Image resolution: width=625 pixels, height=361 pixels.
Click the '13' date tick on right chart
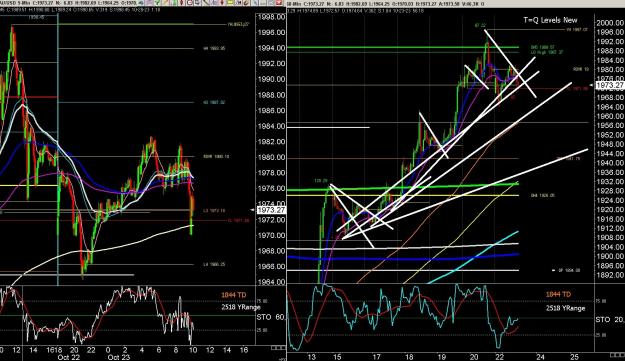click(x=311, y=357)
